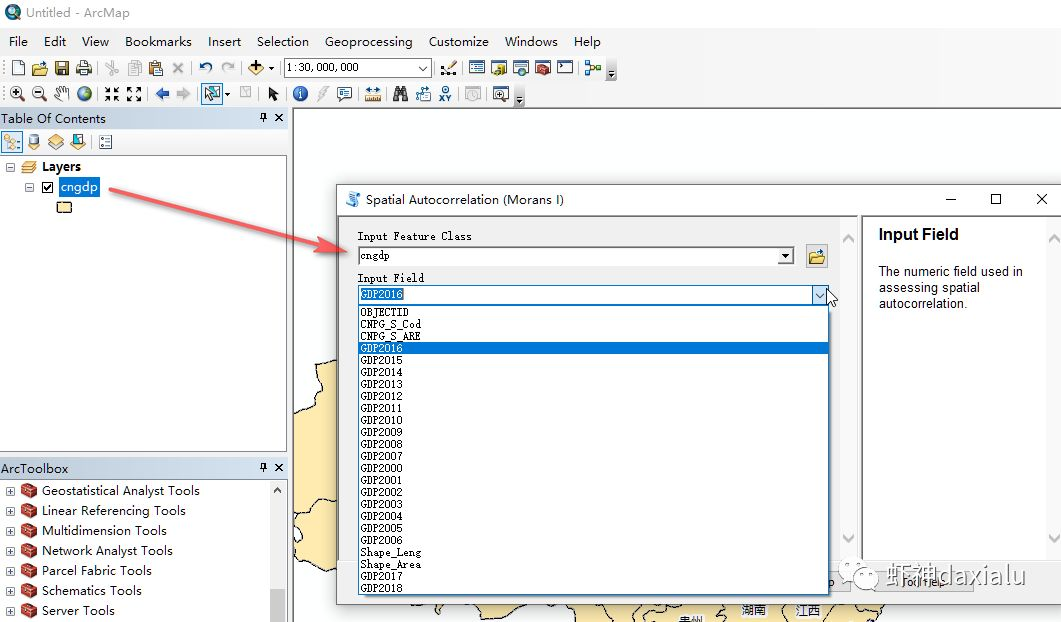Expand Geostatistical Analyst Tools
The width and height of the screenshot is (1061, 622).
click(x=10, y=491)
